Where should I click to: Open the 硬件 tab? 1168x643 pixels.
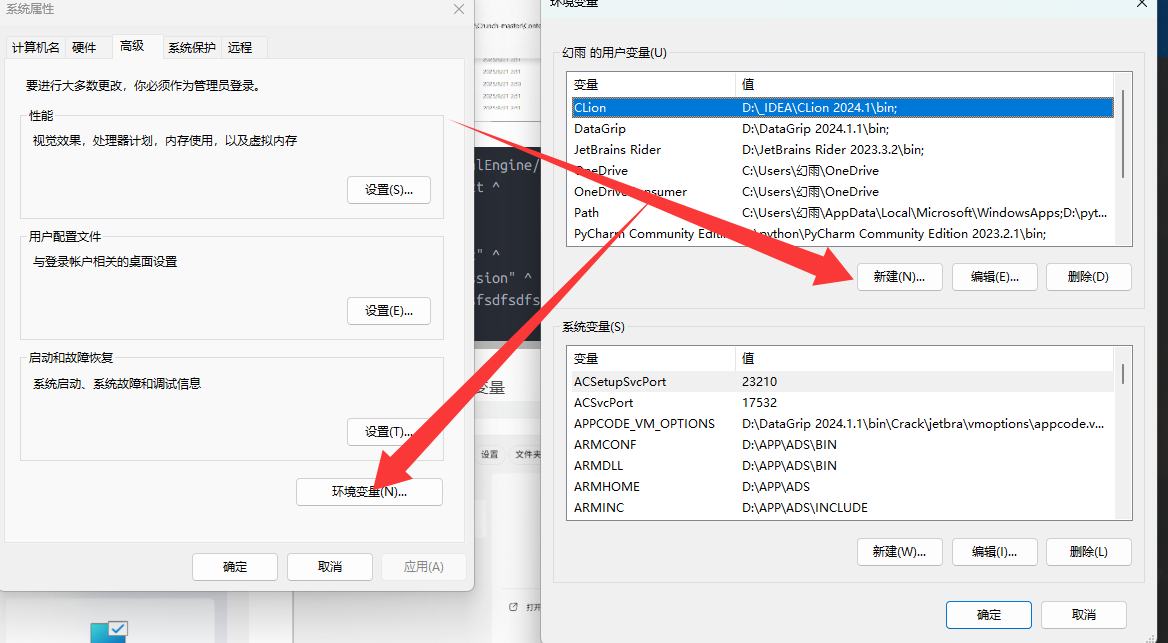[84, 47]
